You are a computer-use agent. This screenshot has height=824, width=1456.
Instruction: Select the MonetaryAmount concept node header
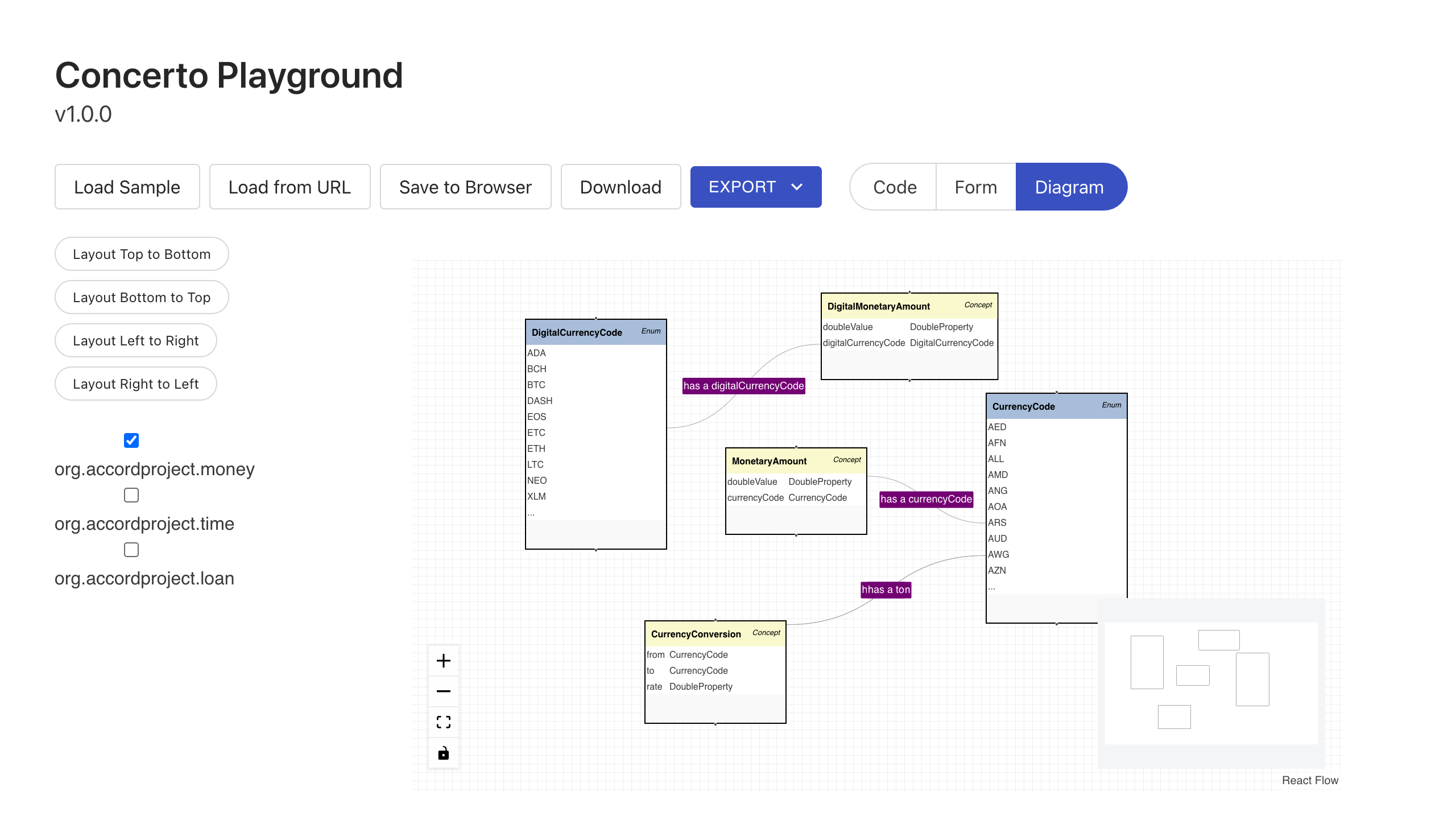796,461
